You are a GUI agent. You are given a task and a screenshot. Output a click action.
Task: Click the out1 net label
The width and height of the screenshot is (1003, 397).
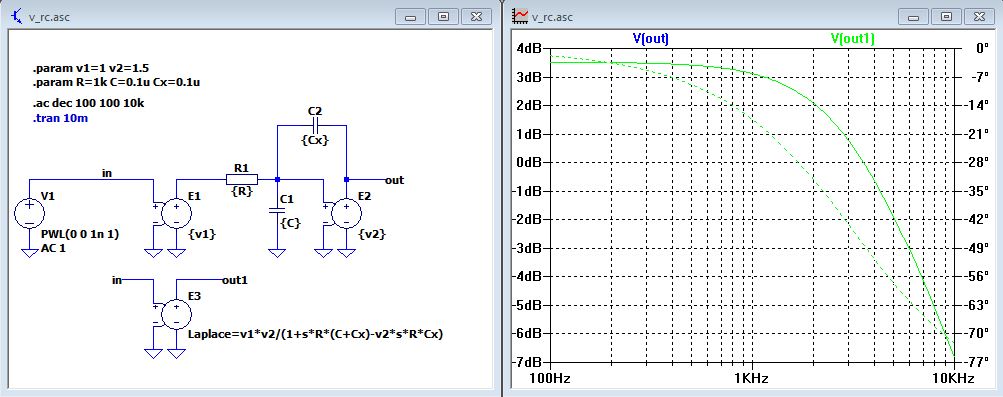pyautogui.click(x=234, y=280)
